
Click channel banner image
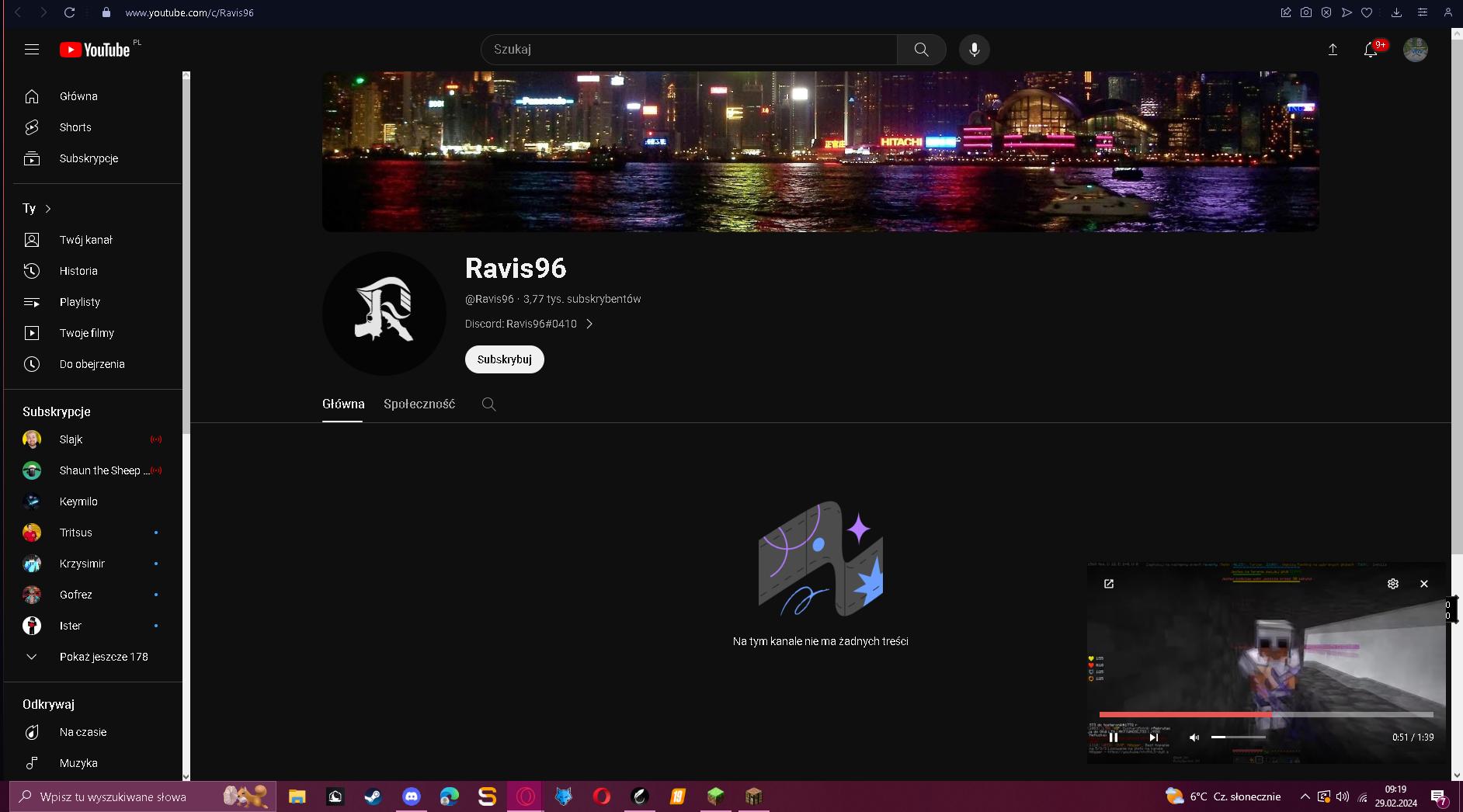(820, 151)
